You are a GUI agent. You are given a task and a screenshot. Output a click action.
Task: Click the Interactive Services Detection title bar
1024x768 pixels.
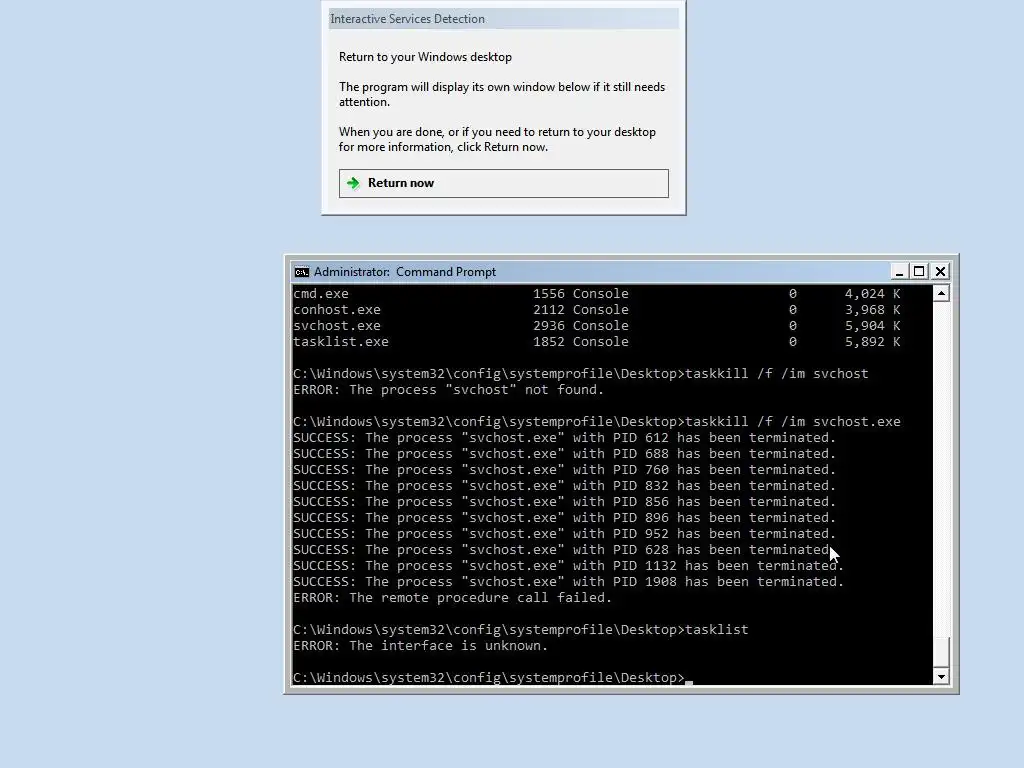coord(504,19)
